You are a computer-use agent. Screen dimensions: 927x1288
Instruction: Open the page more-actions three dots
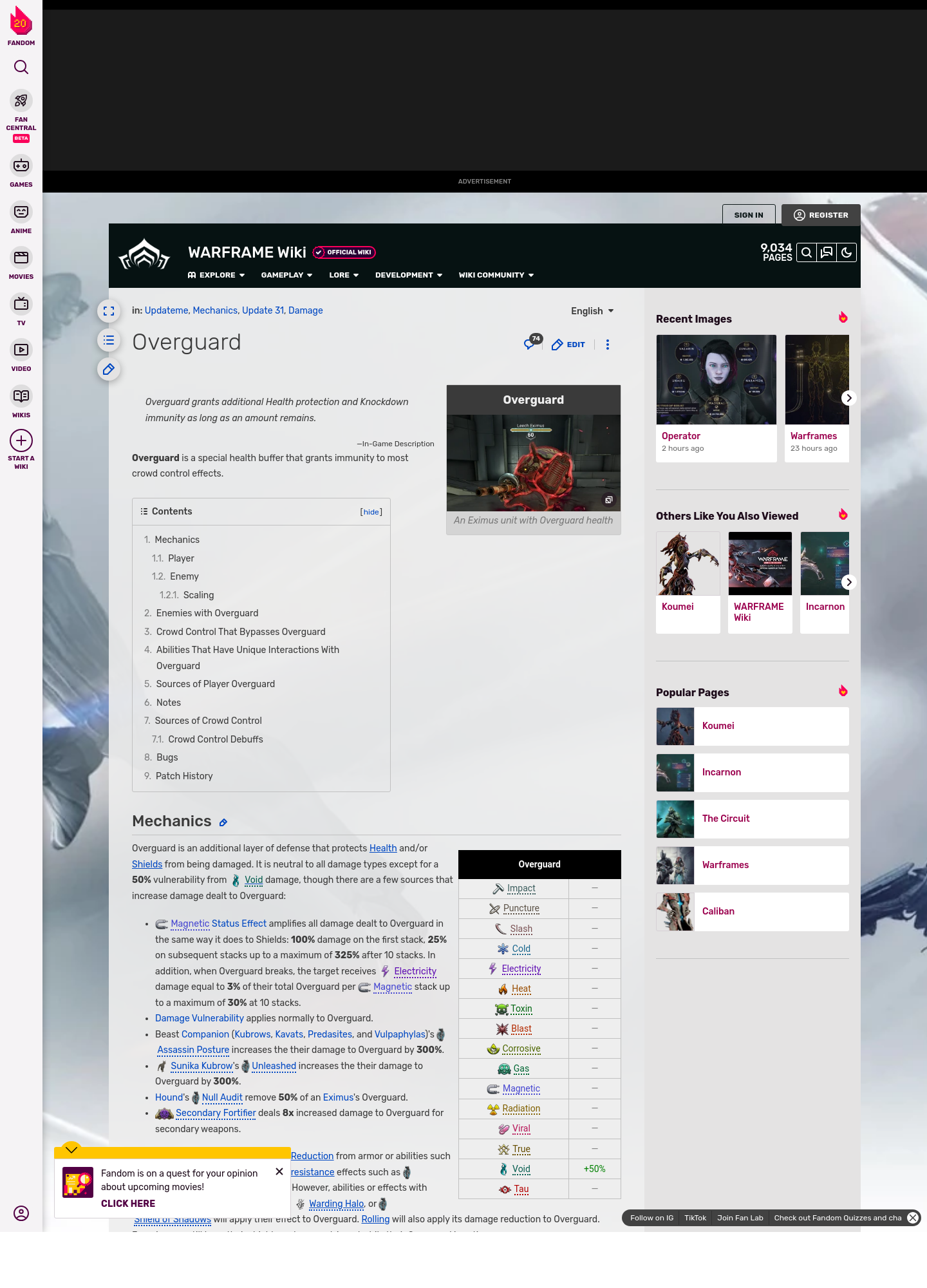click(608, 345)
